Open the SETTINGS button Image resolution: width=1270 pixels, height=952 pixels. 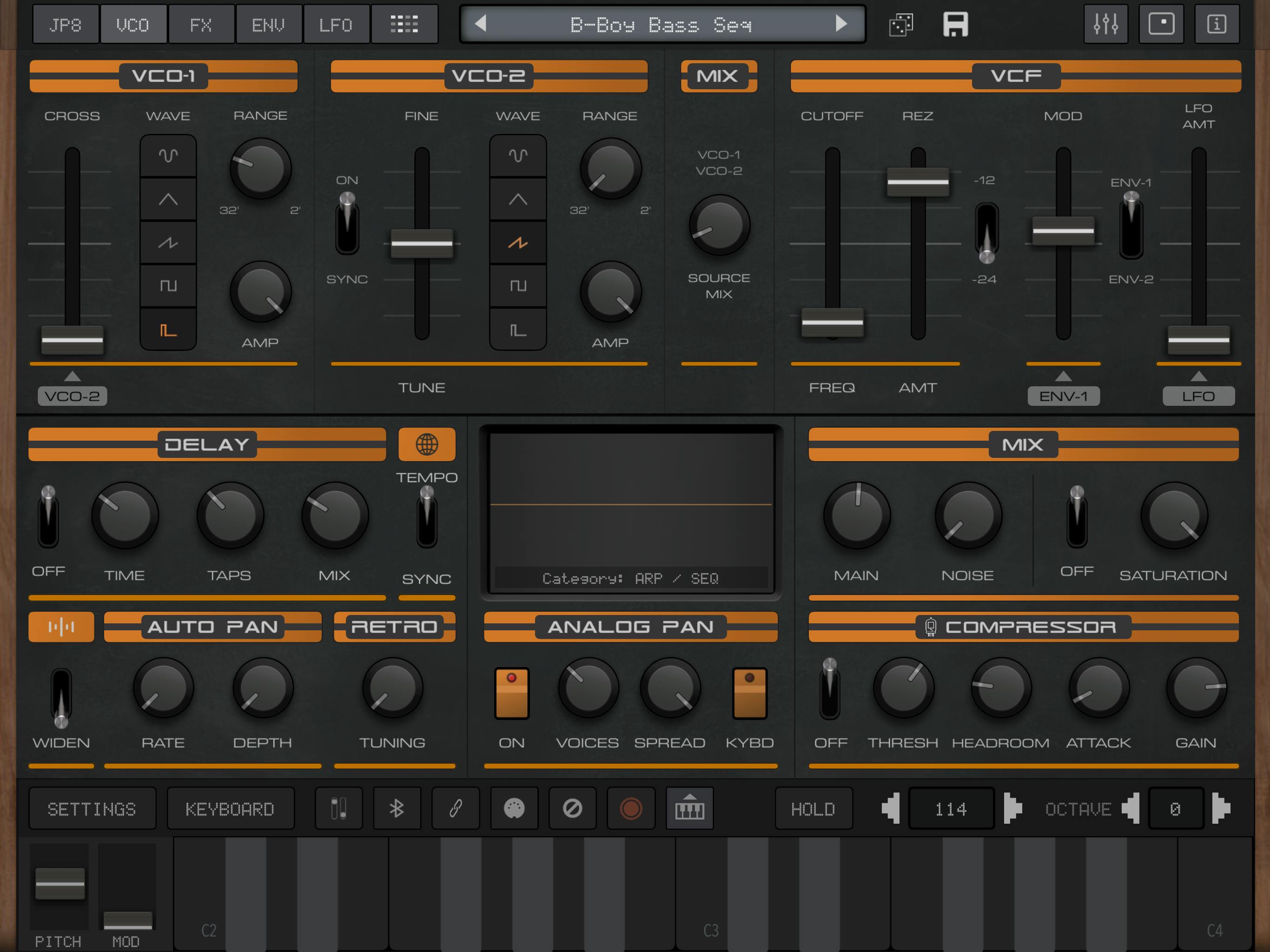pos(92,808)
